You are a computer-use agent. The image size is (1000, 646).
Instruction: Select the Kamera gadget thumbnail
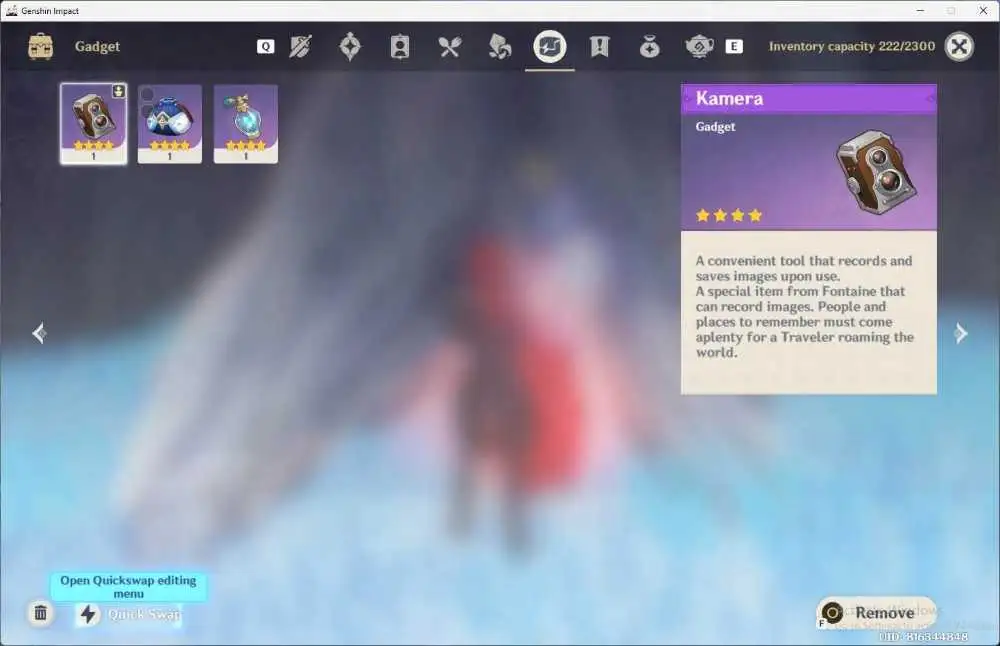pyautogui.click(x=94, y=124)
